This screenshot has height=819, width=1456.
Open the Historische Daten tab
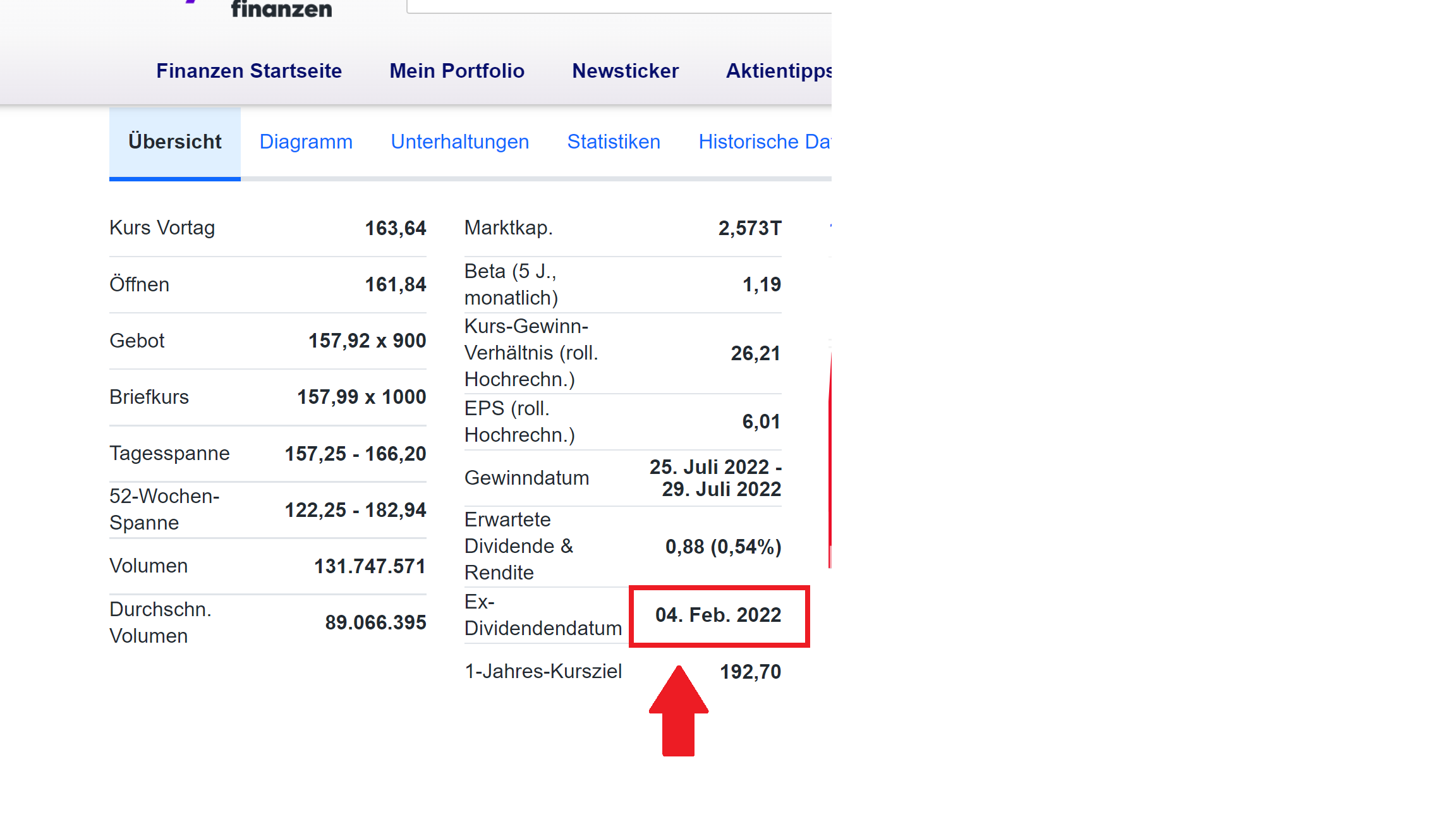pos(765,142)
